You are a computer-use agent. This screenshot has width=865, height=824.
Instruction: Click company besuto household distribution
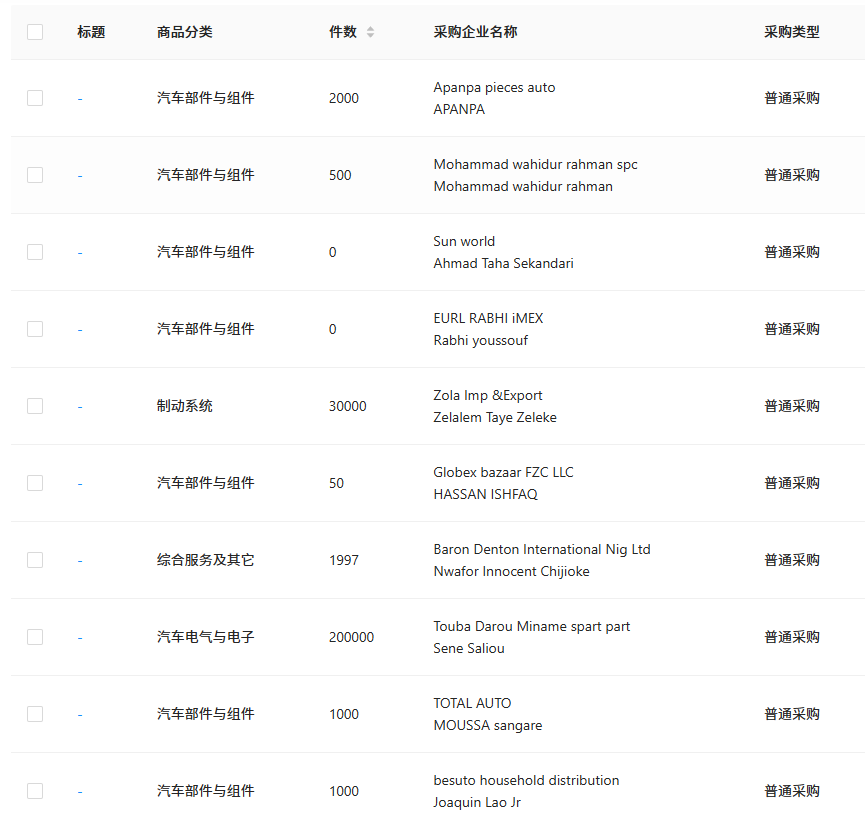coord(526,780)
